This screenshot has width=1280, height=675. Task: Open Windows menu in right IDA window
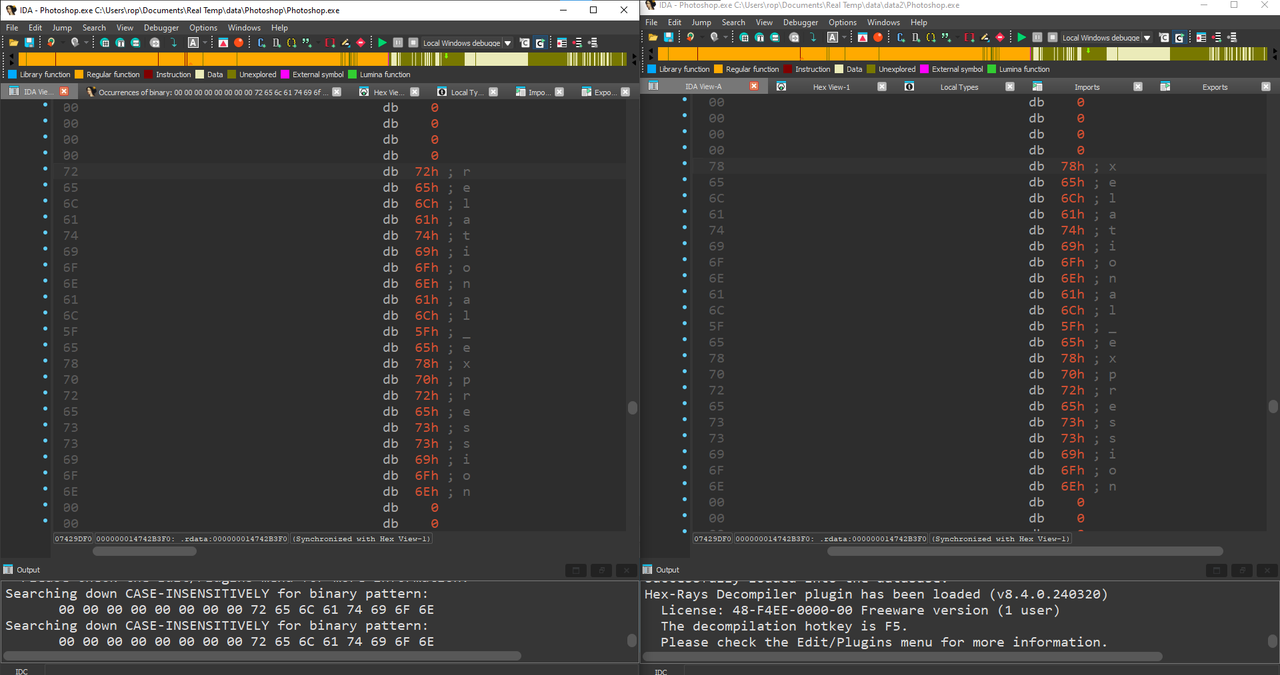point(883,22)
